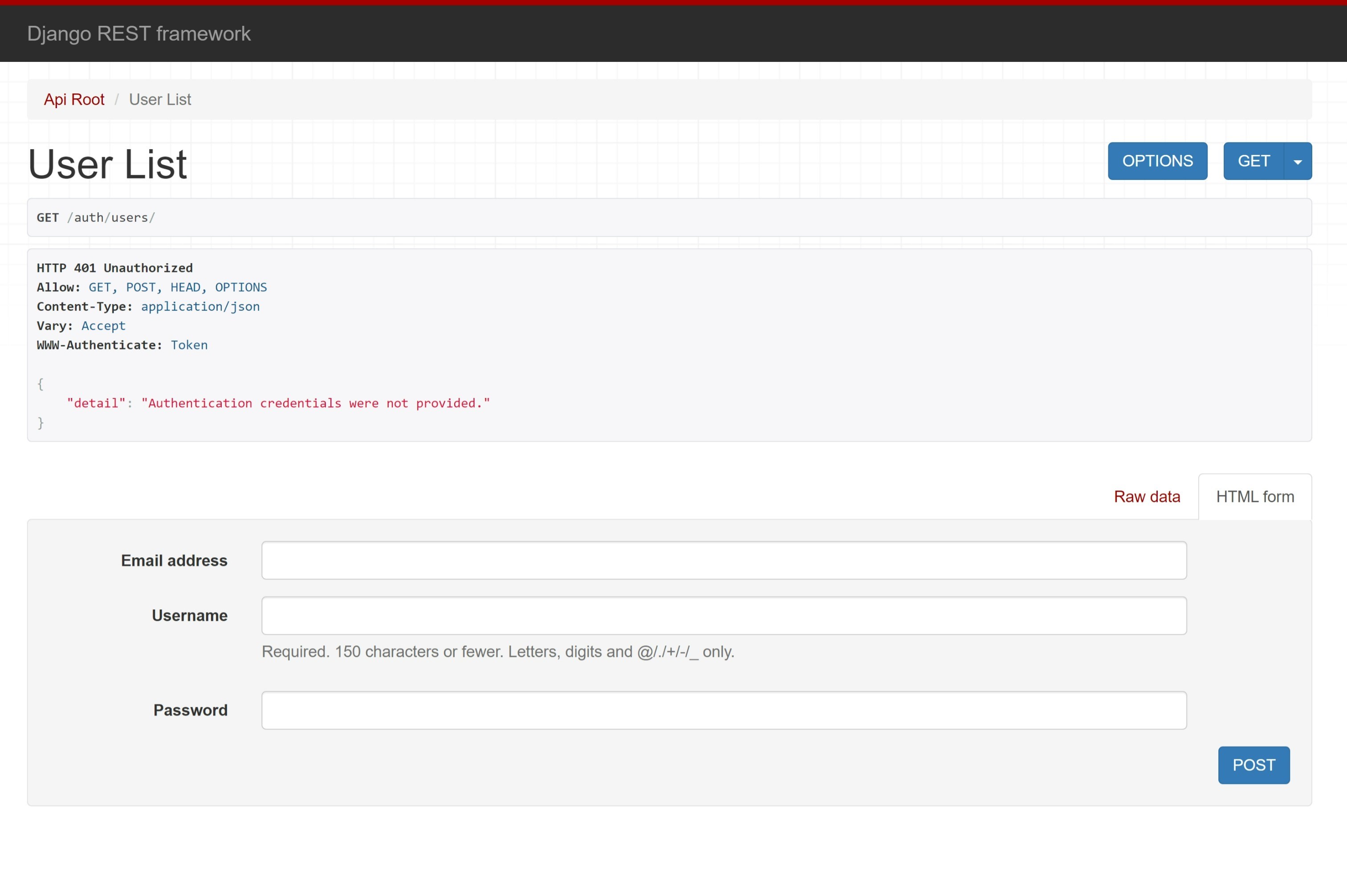The width and height of the screenshot is (1347, 896).
Task: Click the Password field label
Action: point(190,710)
